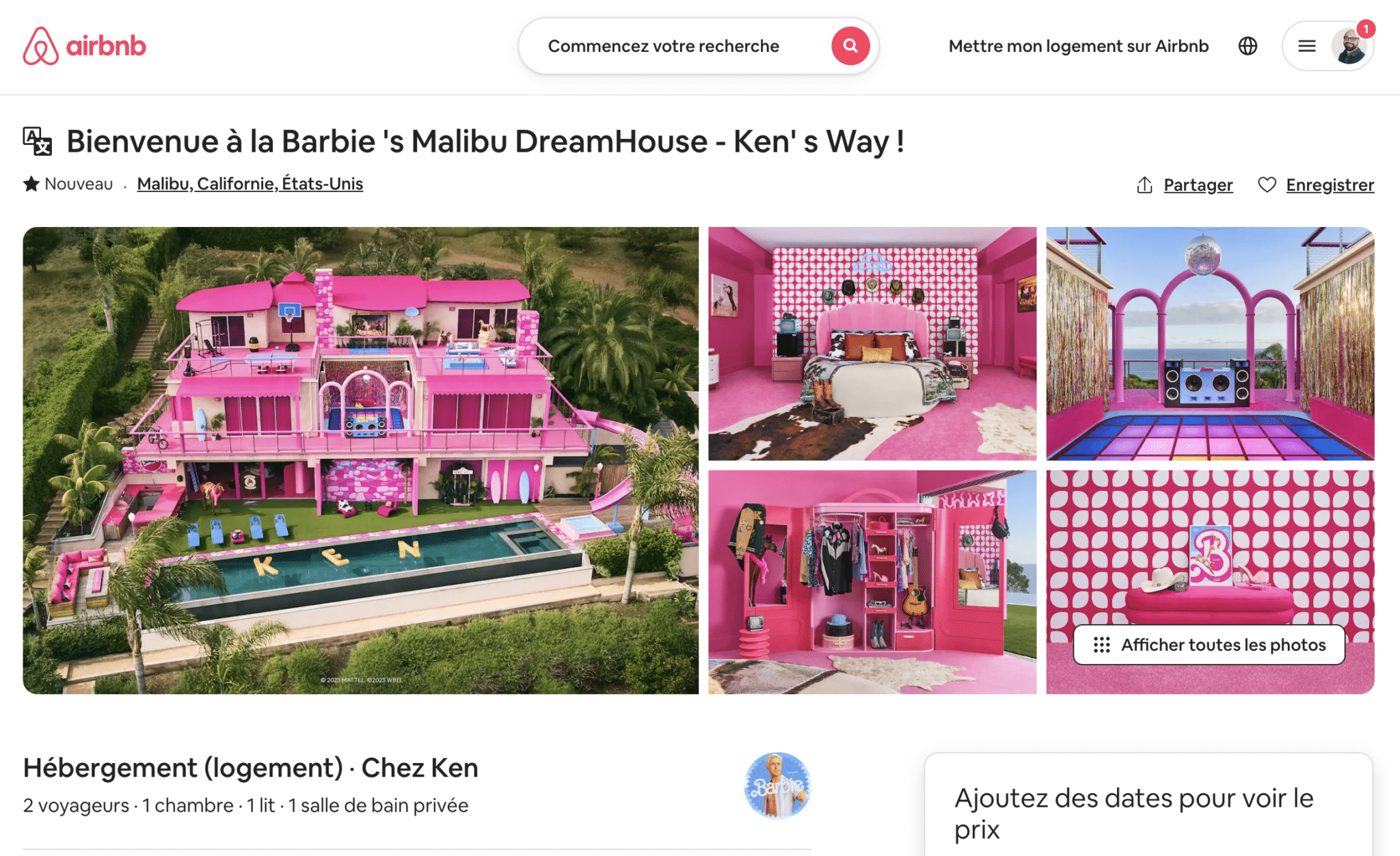Open the language globe selector
Viewport: 1400px width, 856px height.
(1248, 46)
